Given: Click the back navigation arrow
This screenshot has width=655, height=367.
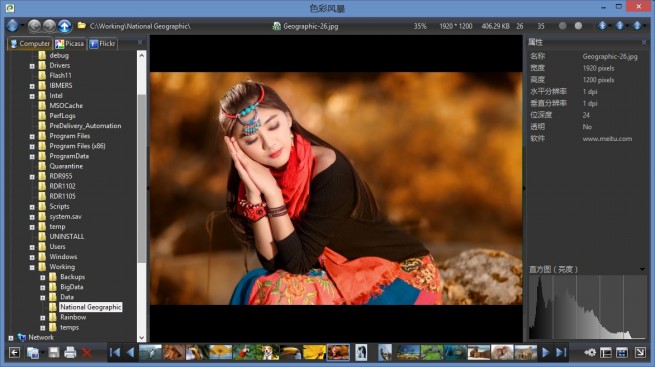Looking at the screenshot, I should pos(34,26).
